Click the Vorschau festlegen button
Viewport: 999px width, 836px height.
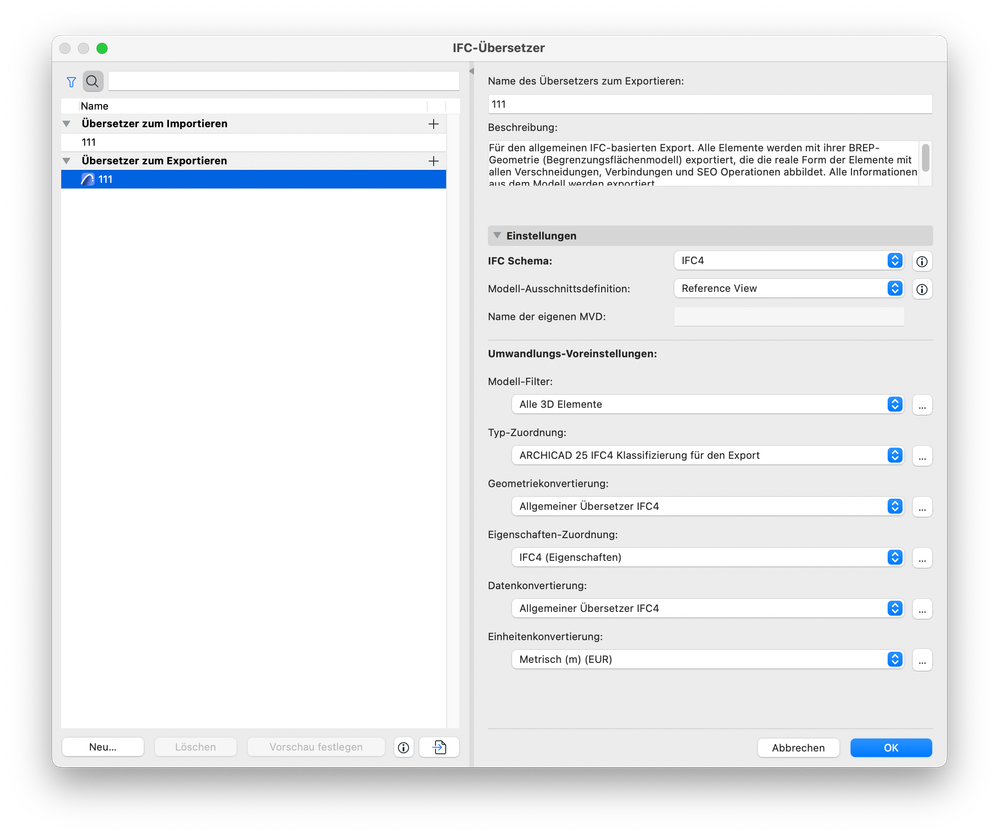(x=316, y=747)
